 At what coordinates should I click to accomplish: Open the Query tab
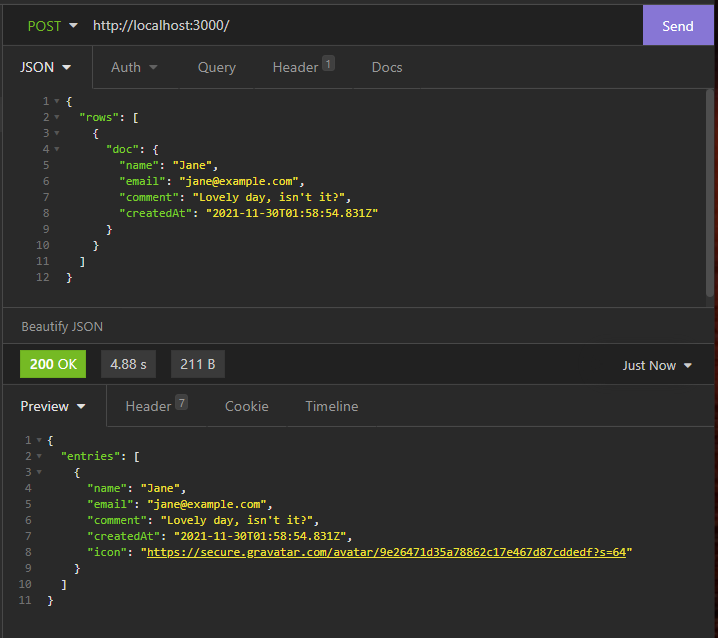tap(217, 68)
